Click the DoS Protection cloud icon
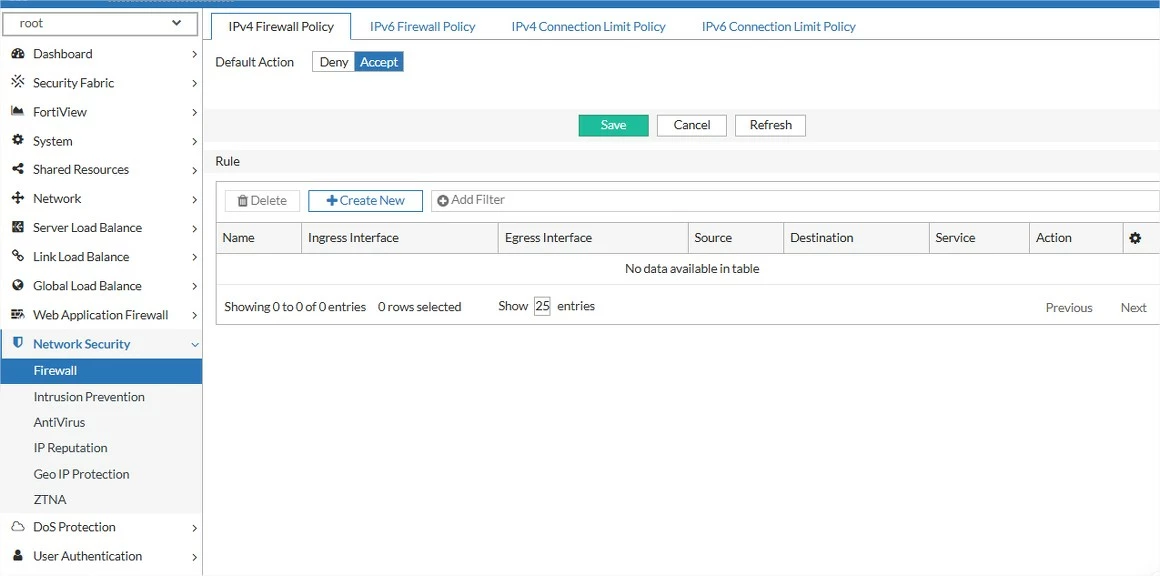1160x576 pixels. point(18,526)
